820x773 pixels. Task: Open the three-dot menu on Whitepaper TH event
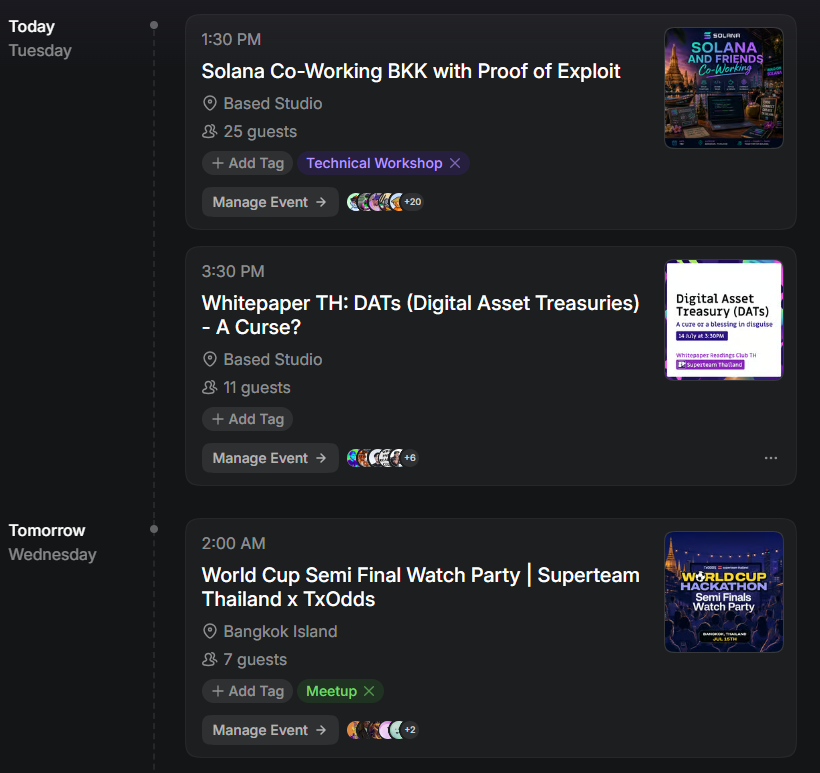(x=771, y=458)
